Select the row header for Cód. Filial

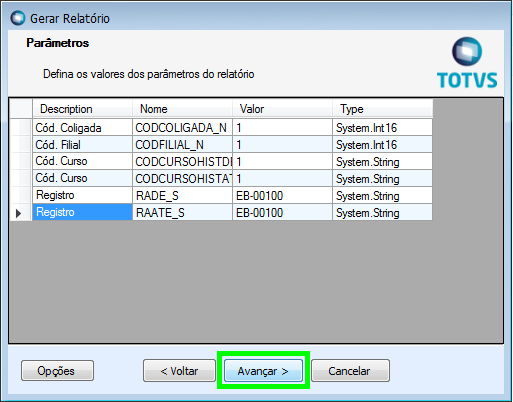point(21,145)
